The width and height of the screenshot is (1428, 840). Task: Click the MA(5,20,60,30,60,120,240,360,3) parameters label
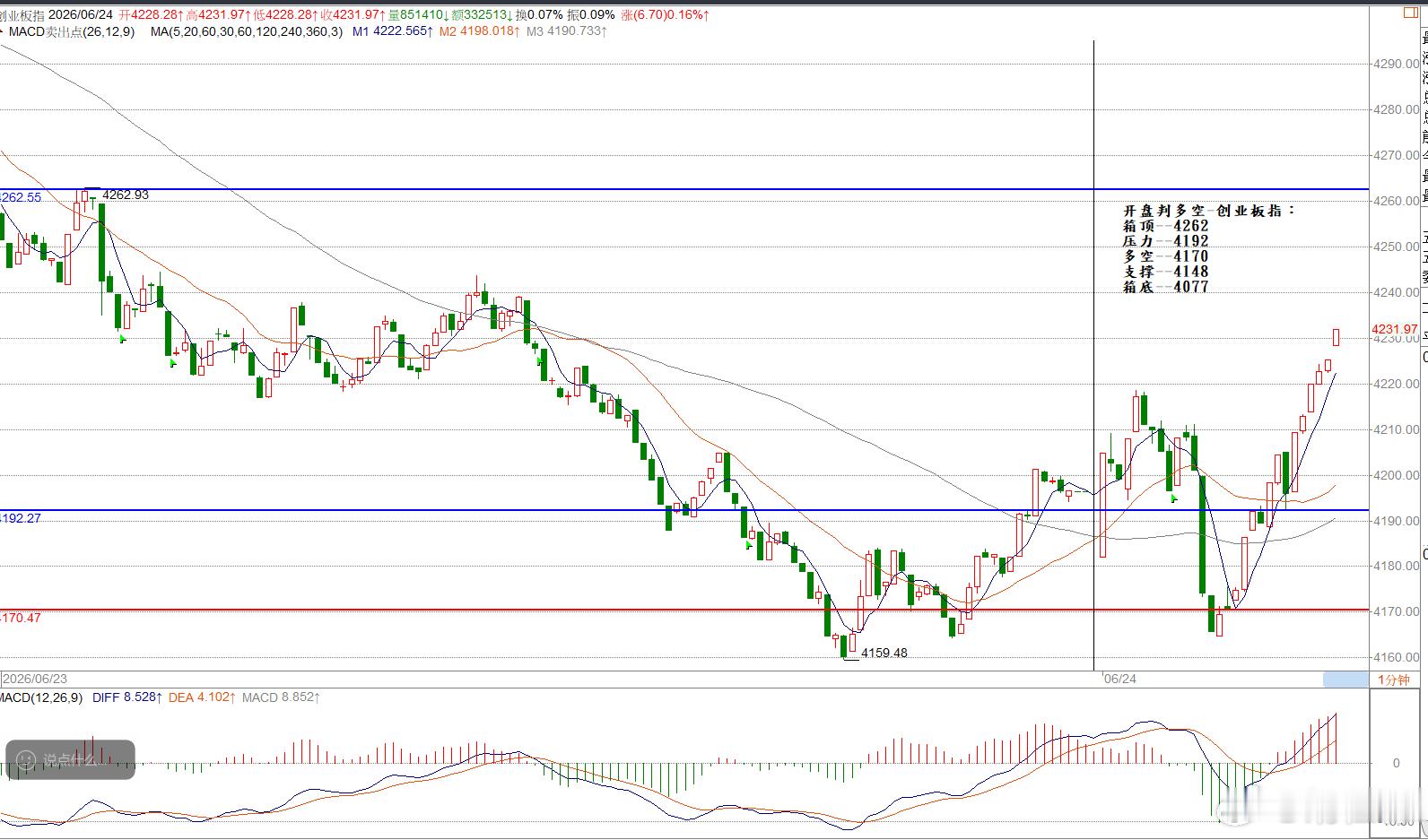[x=247, y=31]
